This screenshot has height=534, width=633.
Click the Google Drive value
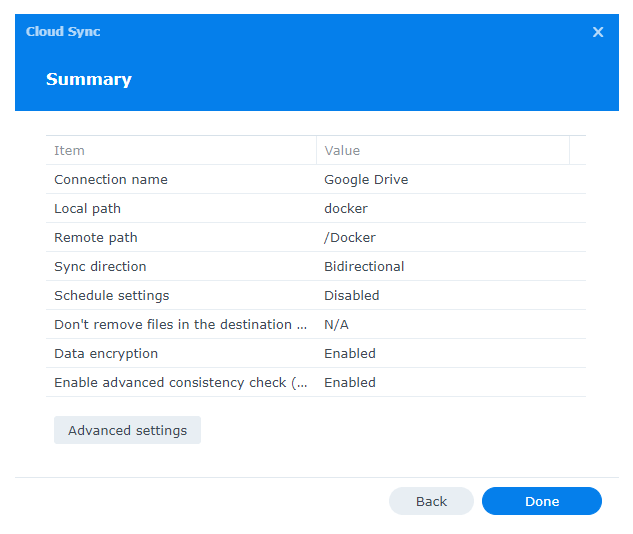point(366,180)
